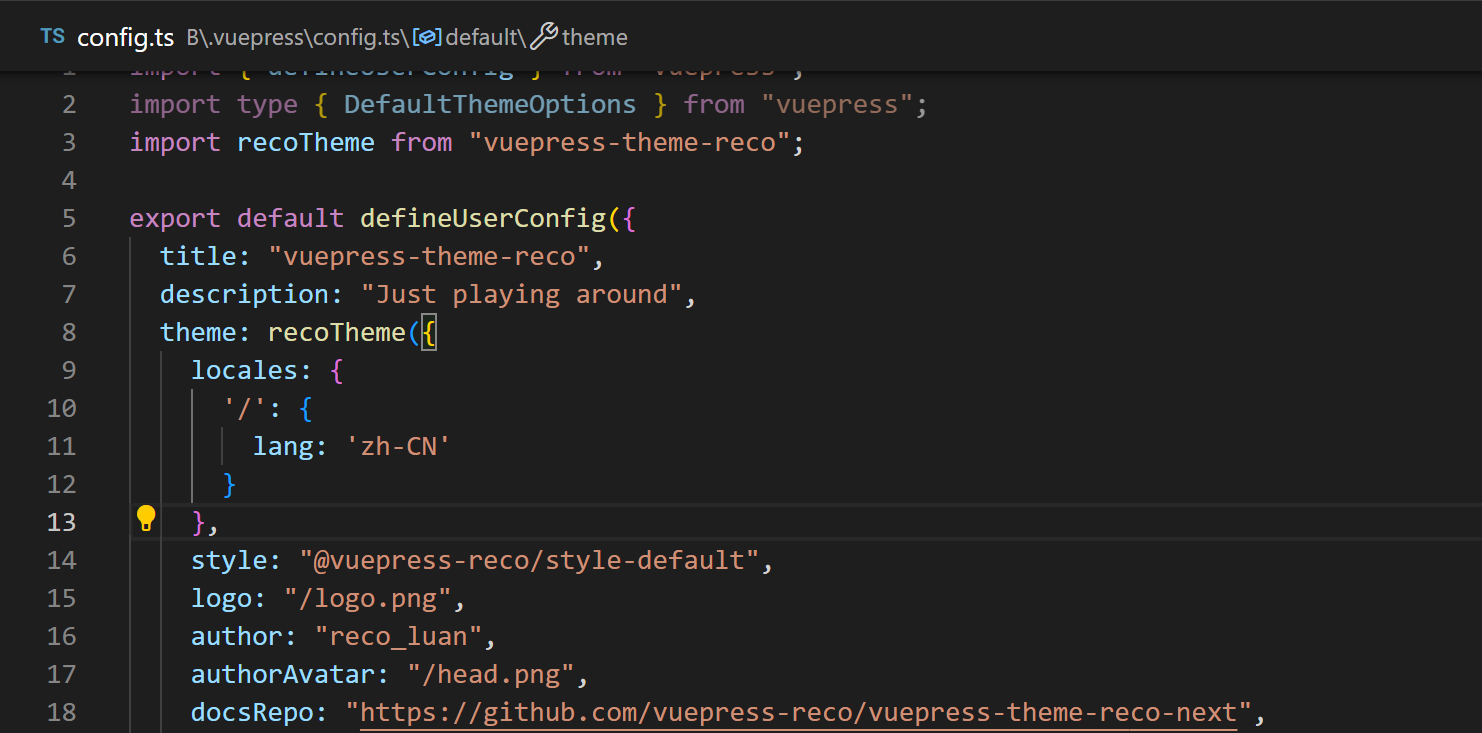Click the cube symbol icon before default
The width and height of the screenshot is (1482, 733).
click(x=428, y=38)
